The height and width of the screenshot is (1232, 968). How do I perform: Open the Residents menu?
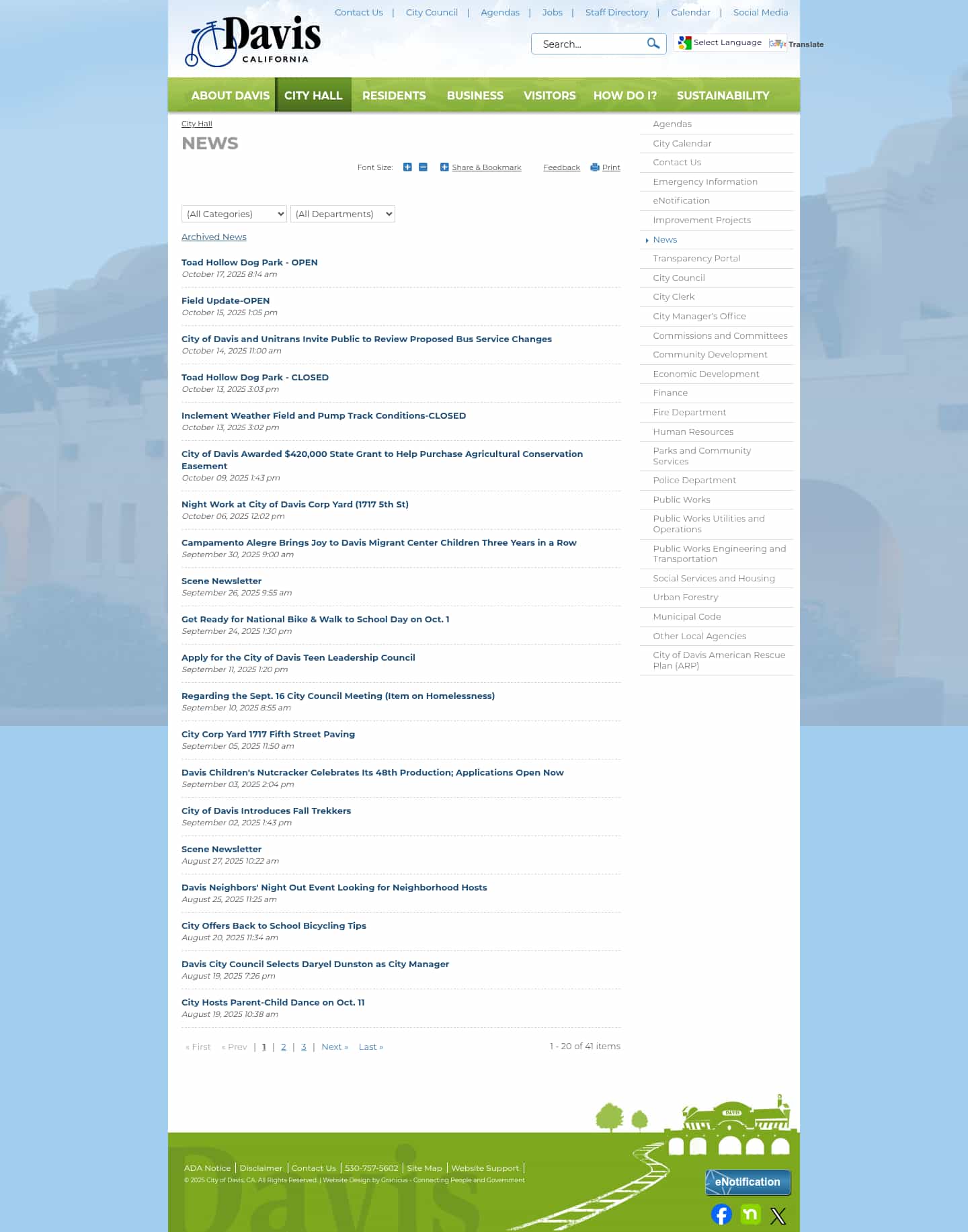pyautogui.click(x=394, y=95)
